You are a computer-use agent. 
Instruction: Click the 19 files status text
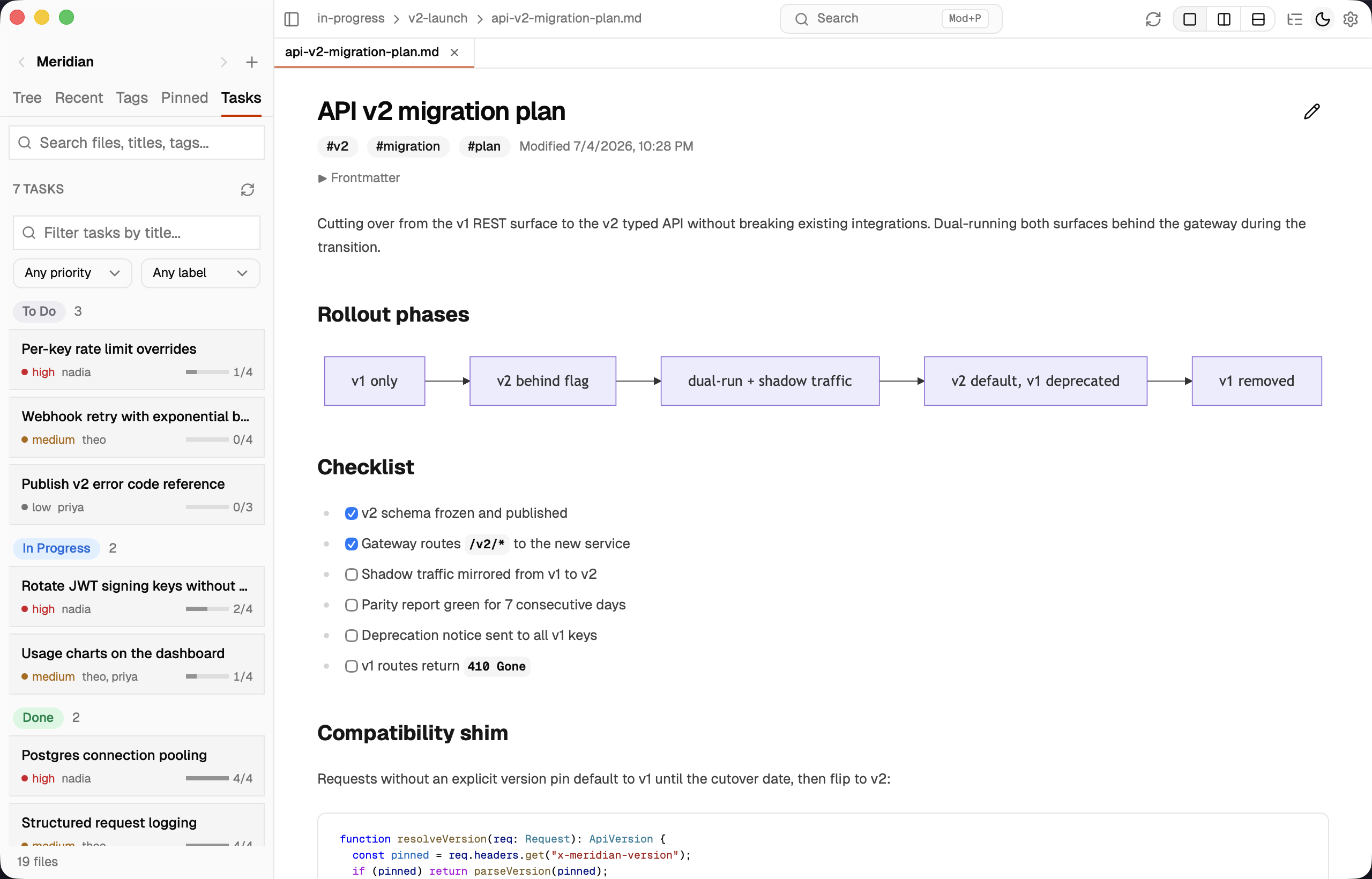click(x=38, y=862)
